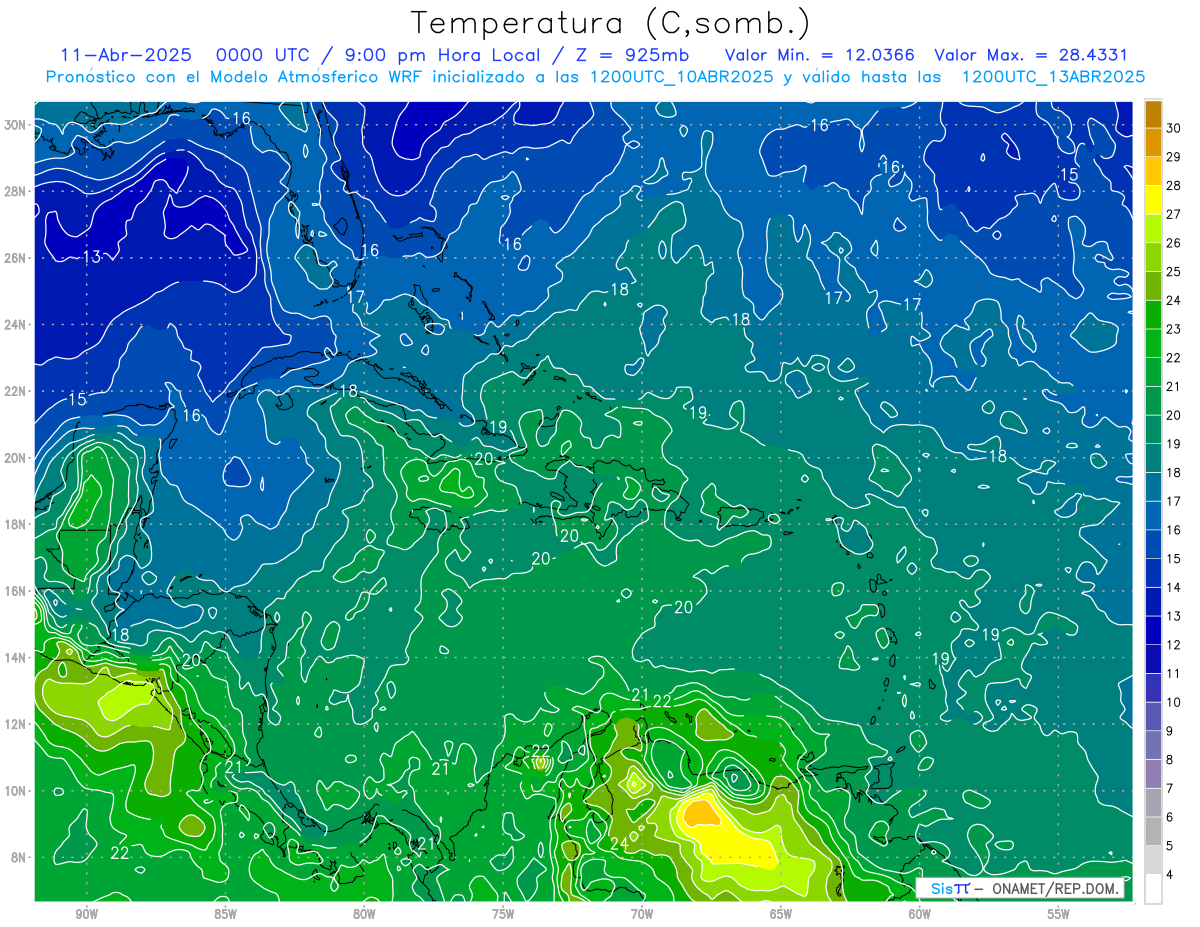The height and width of the screenshot is (927, 1200).
Task: Click "Modelo Atmosferico WRF" in the subtitle
Action: (x=319, y=77)
